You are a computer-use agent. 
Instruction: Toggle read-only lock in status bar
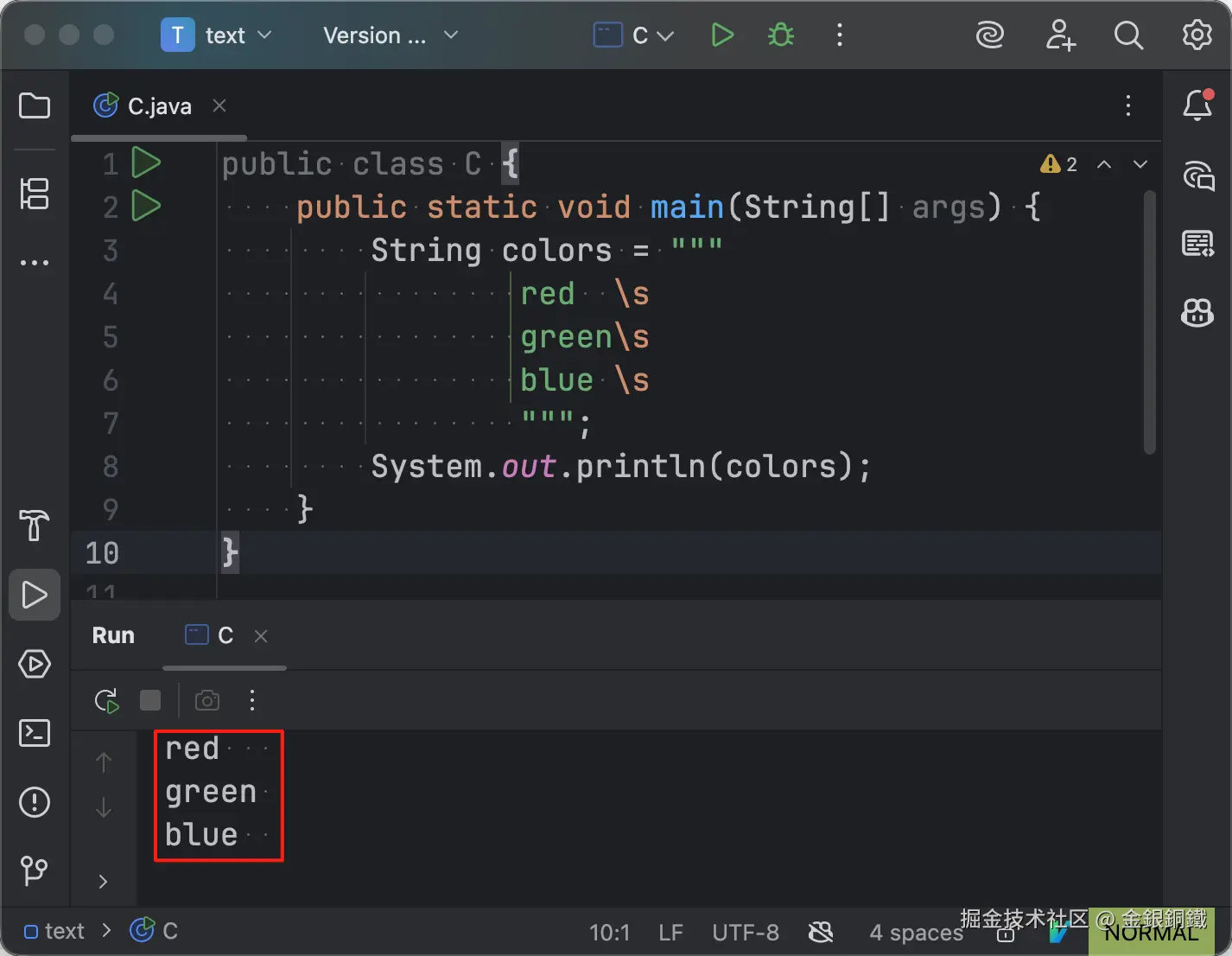[x=1006, y=934]
